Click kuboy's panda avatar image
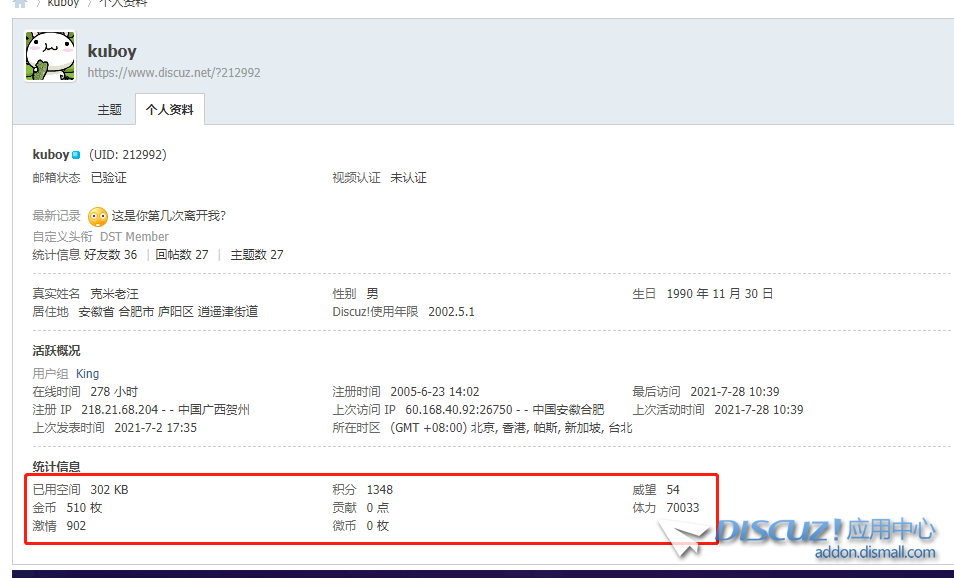The height and width of the screenshot is (578, 954). pos(50,56)
